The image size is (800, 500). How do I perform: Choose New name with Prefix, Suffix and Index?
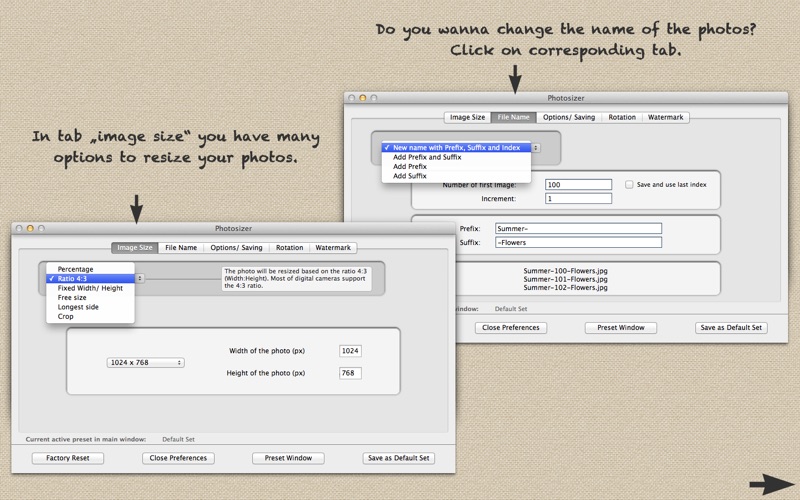[456, 147]
